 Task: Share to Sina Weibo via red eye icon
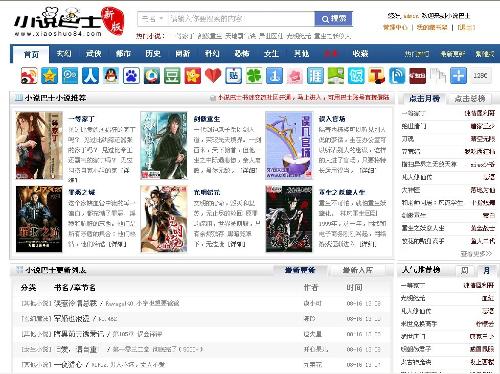tap(29, 76)
